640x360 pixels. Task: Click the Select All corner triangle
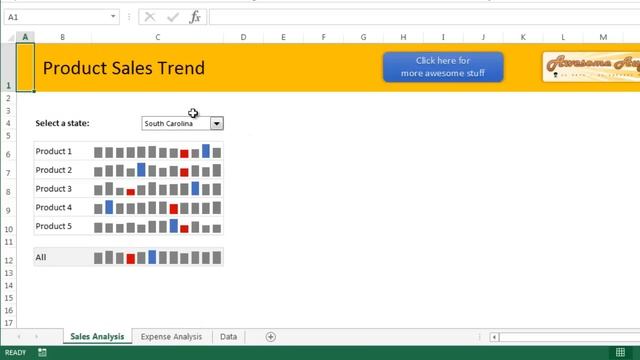click(11, 37)
